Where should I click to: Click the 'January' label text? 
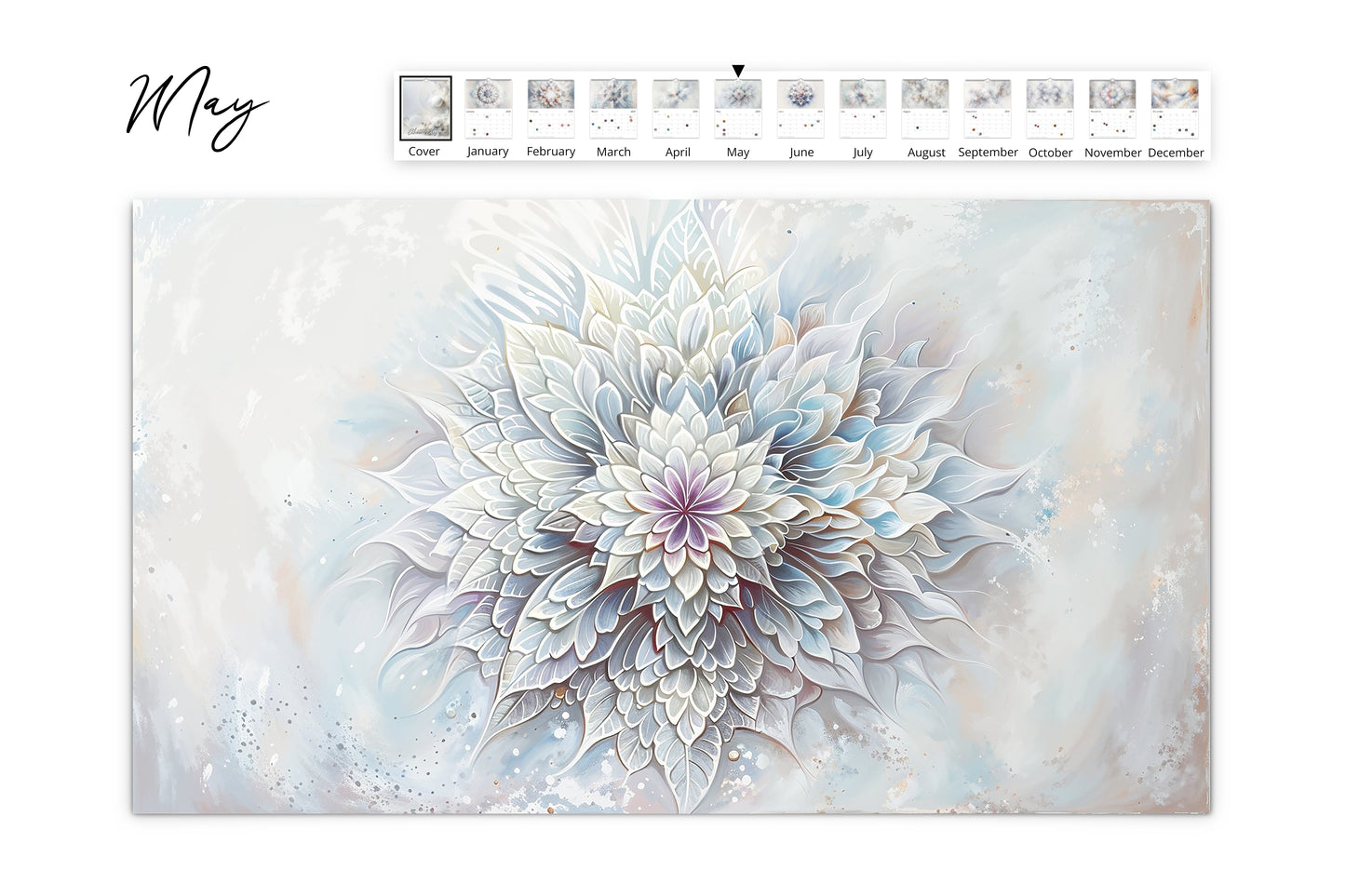(x=488, y=152)
